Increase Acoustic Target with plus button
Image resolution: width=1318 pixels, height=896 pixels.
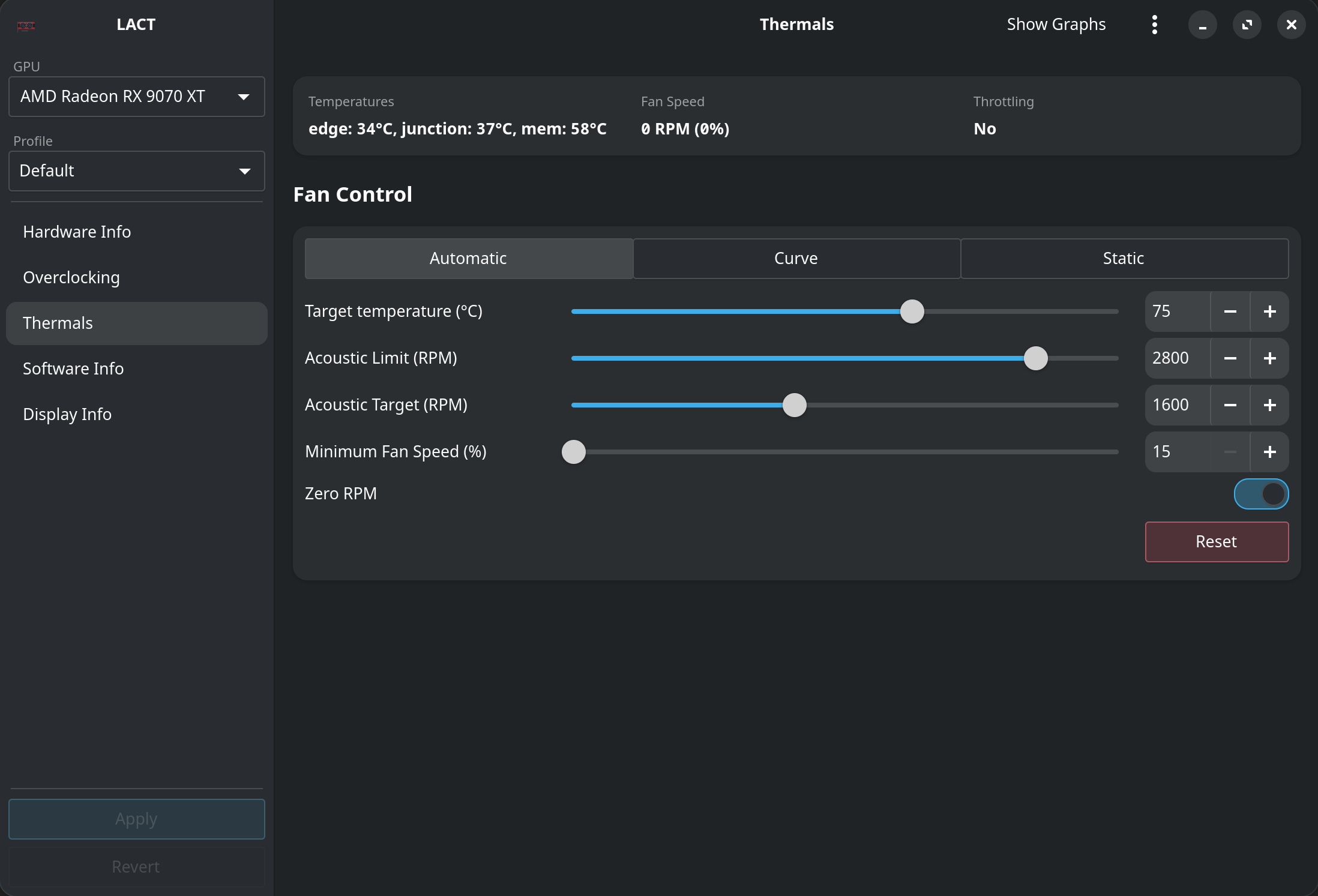tap(1269, 405)
